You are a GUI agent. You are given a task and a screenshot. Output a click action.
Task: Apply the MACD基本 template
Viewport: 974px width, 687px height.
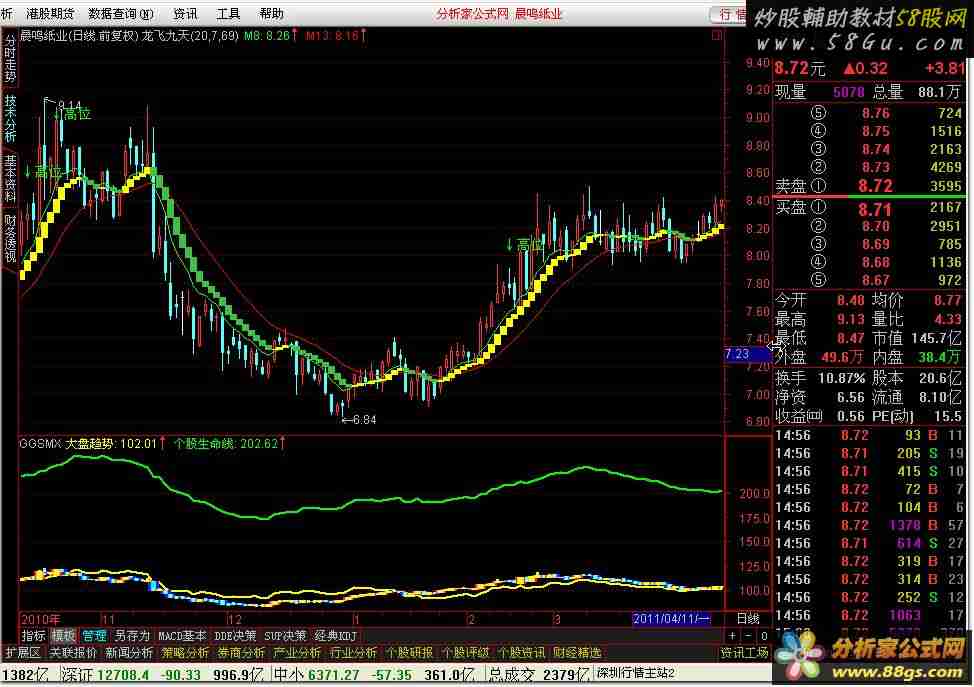pyautogui.click(x=182, y=636)
